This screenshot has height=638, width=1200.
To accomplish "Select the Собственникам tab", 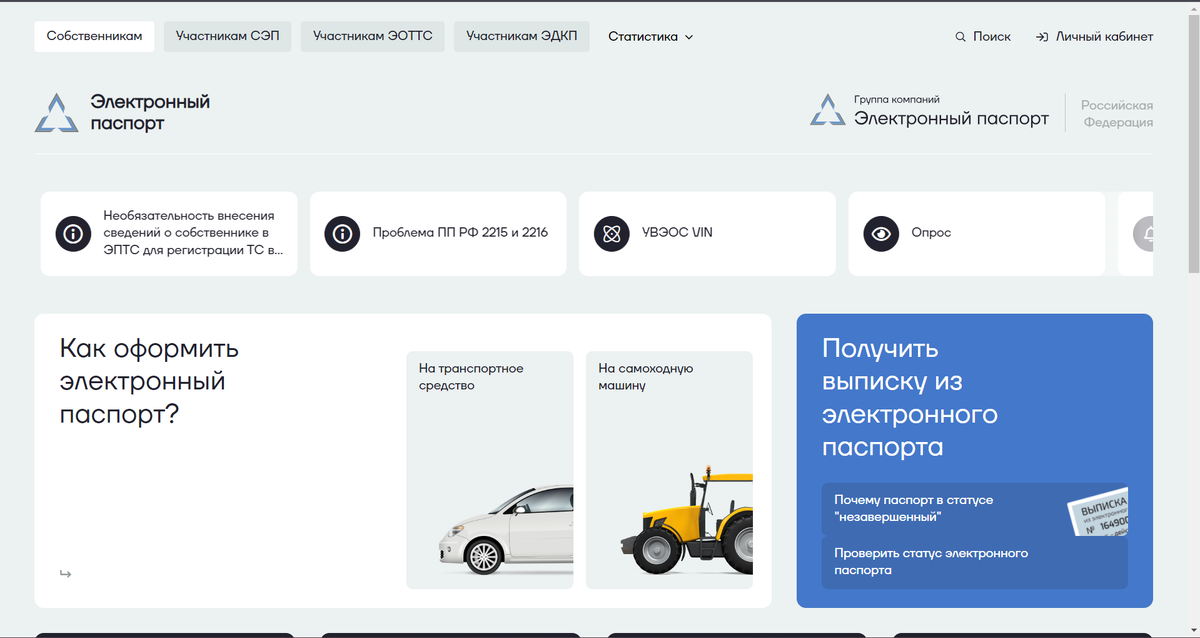I will [x=94, y=36].
